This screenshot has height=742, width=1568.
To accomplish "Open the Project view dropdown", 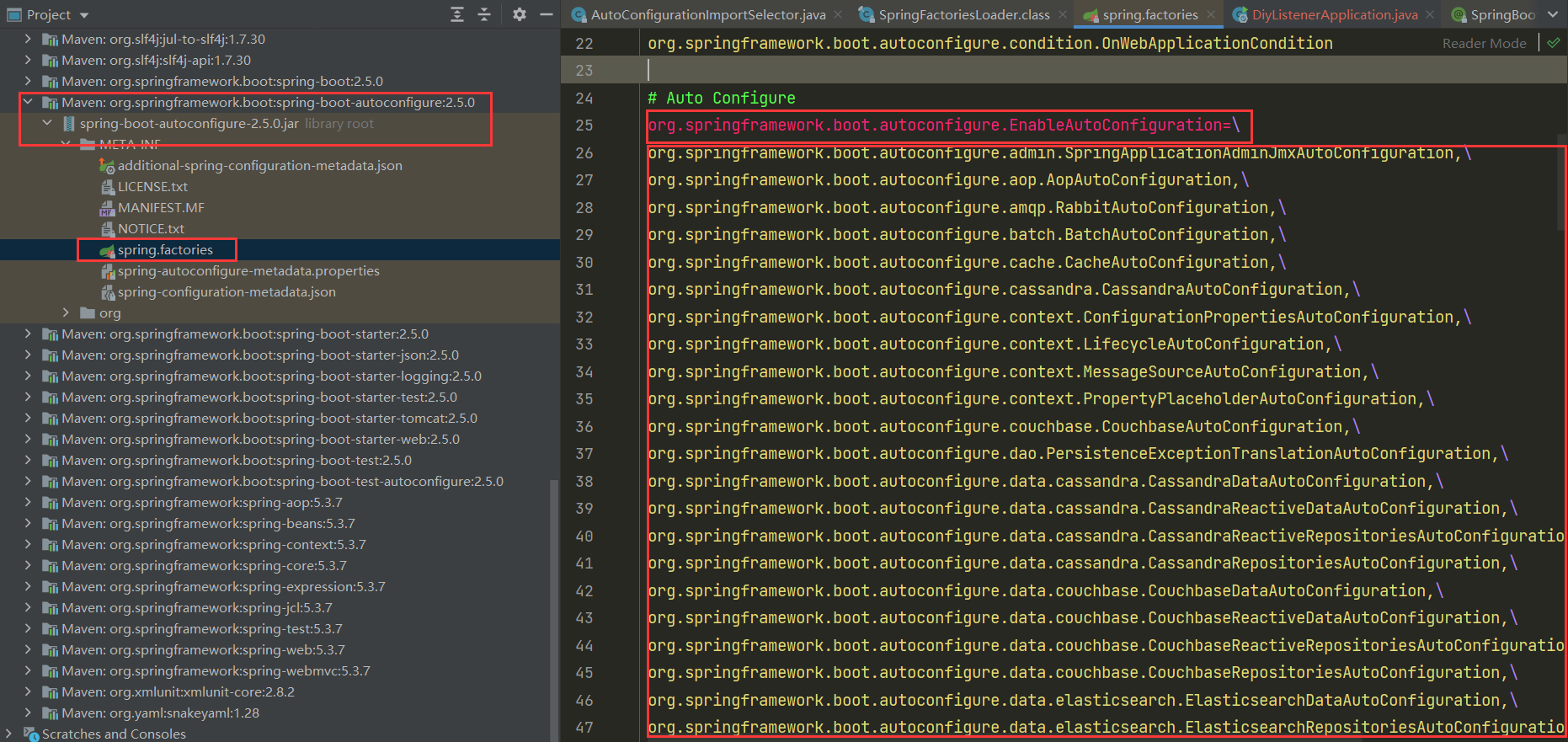I will point(84,15).
